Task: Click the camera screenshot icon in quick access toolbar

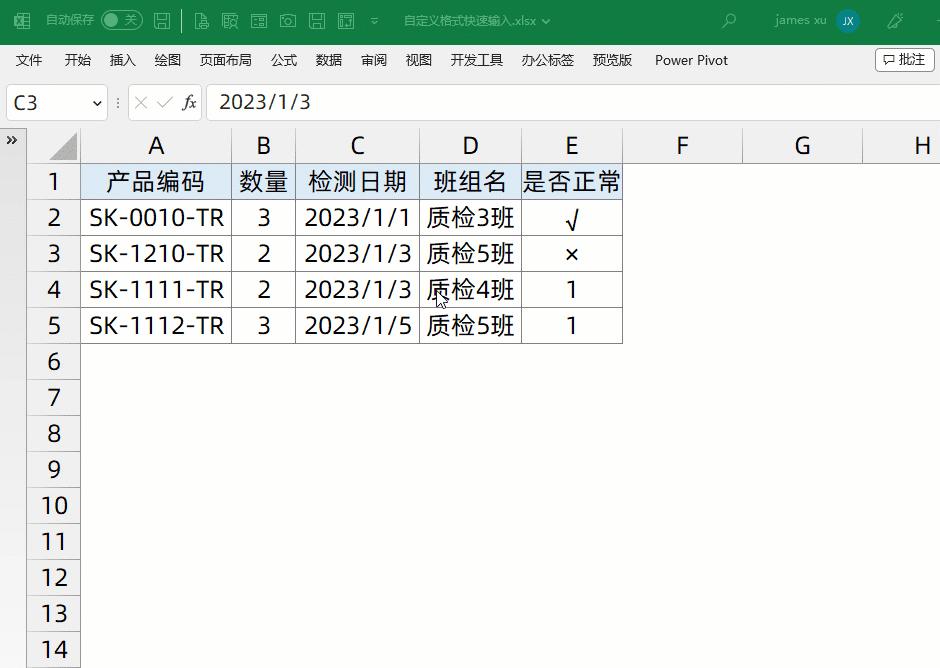Action: click(x=287, y=20)
